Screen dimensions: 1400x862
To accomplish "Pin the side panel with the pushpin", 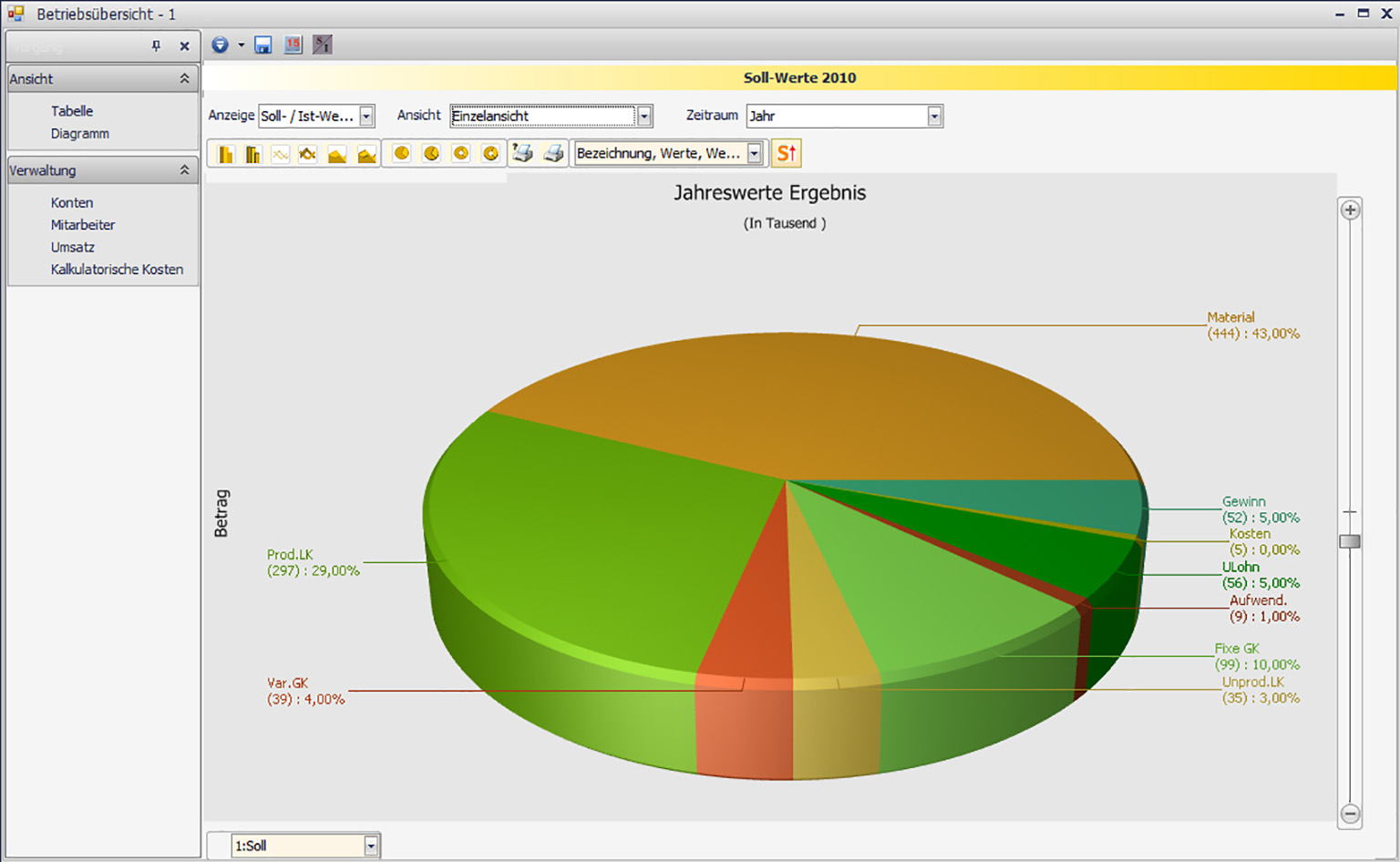I will (x=156, y=46).
